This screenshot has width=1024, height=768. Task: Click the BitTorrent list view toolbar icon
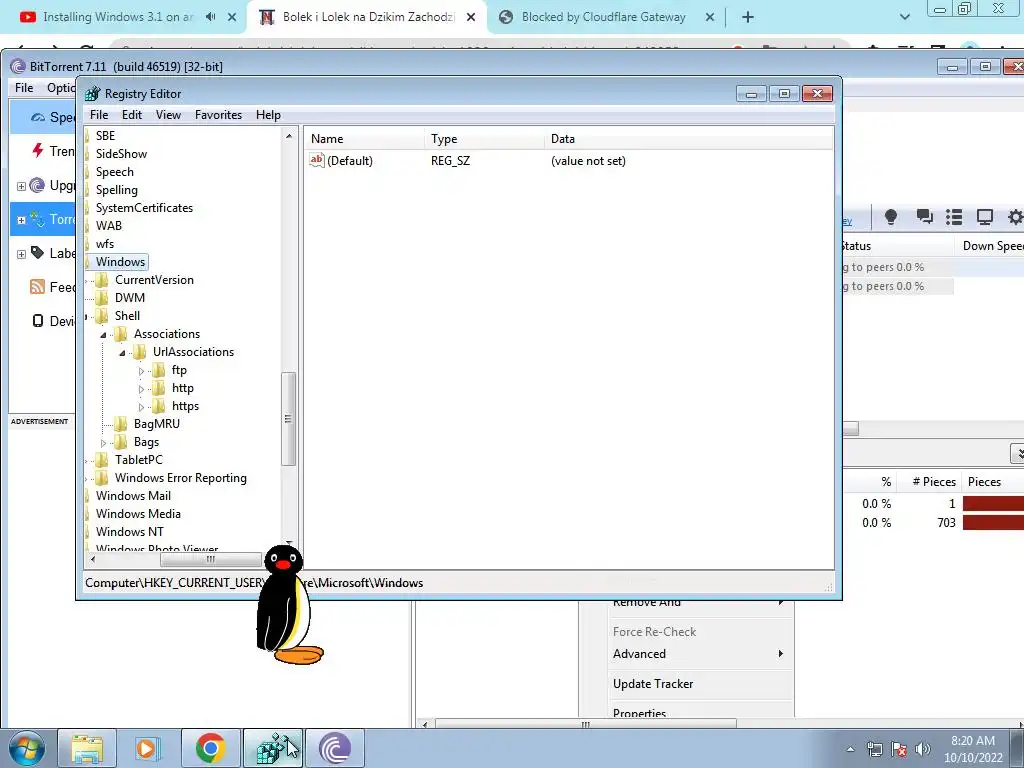(954, 217)
